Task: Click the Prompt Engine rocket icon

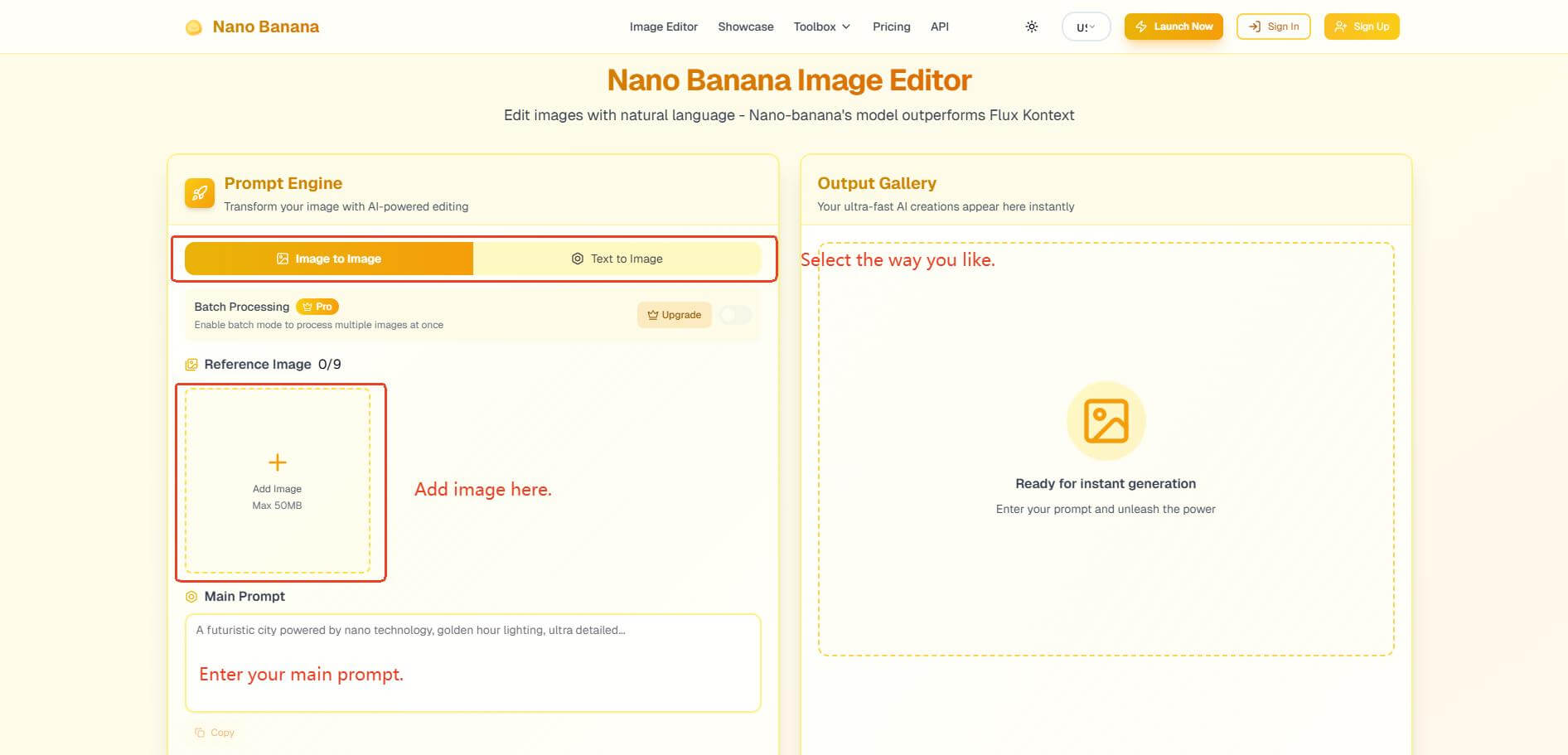Action: pos(199,192)
